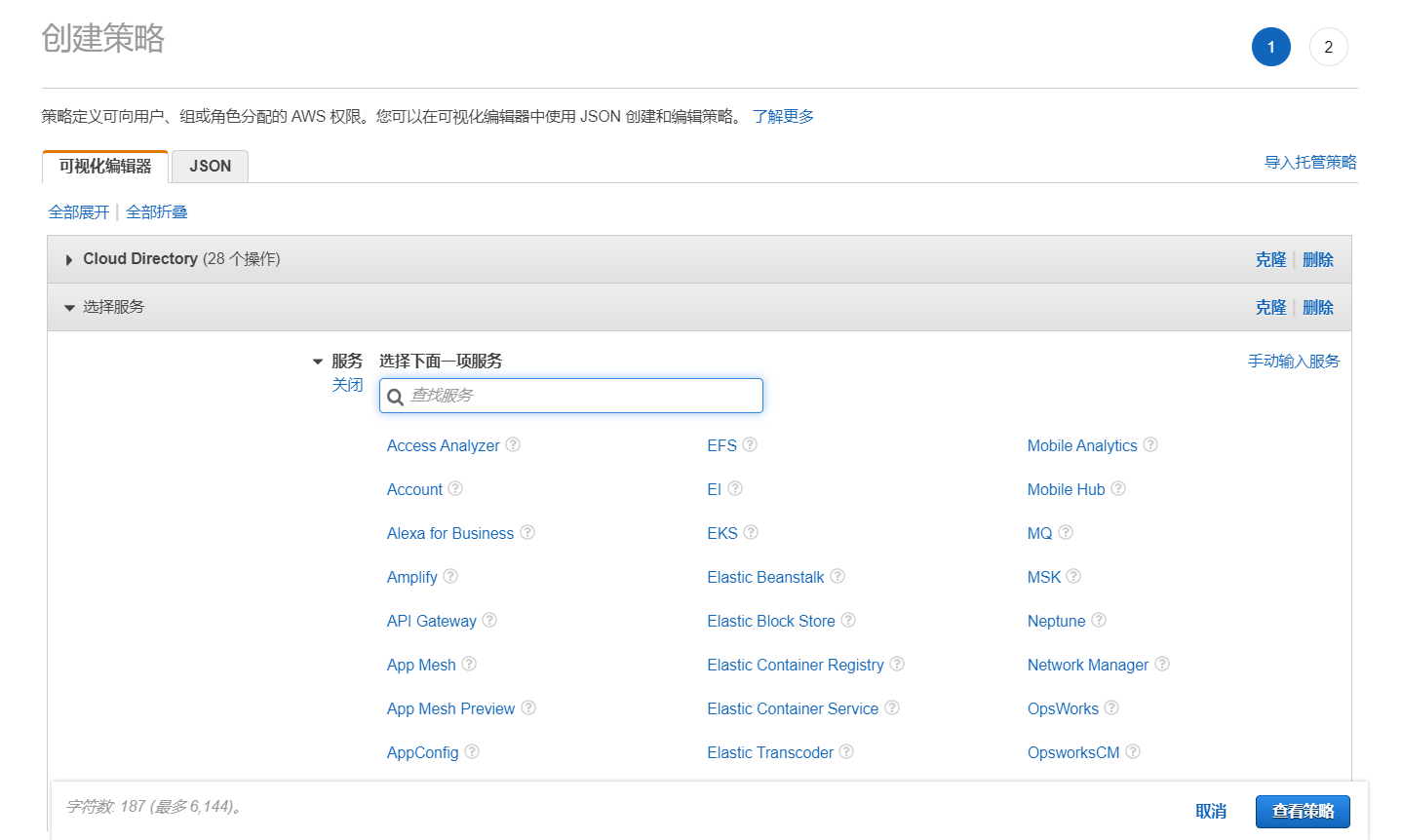The image size is (1402, 840).
Task: Click the help icon next to OpsWorks
Action: [1111, 708]
